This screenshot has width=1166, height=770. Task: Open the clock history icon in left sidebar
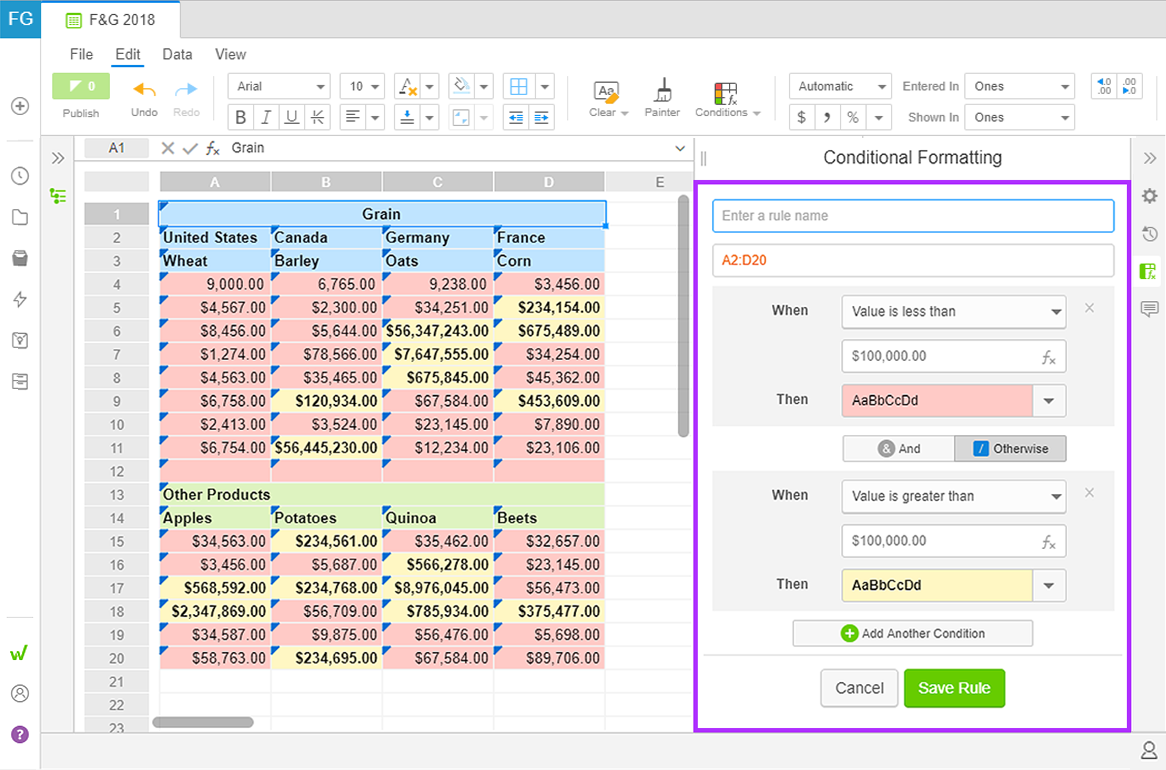click(20, 176)
